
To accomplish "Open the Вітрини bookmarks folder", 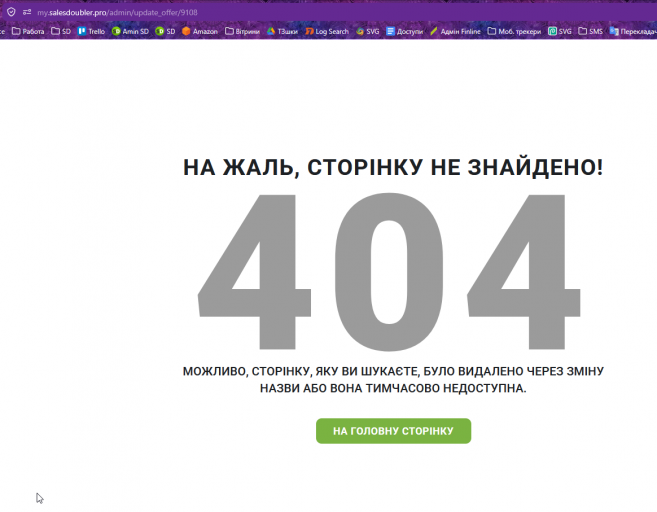I will (243, 31).
